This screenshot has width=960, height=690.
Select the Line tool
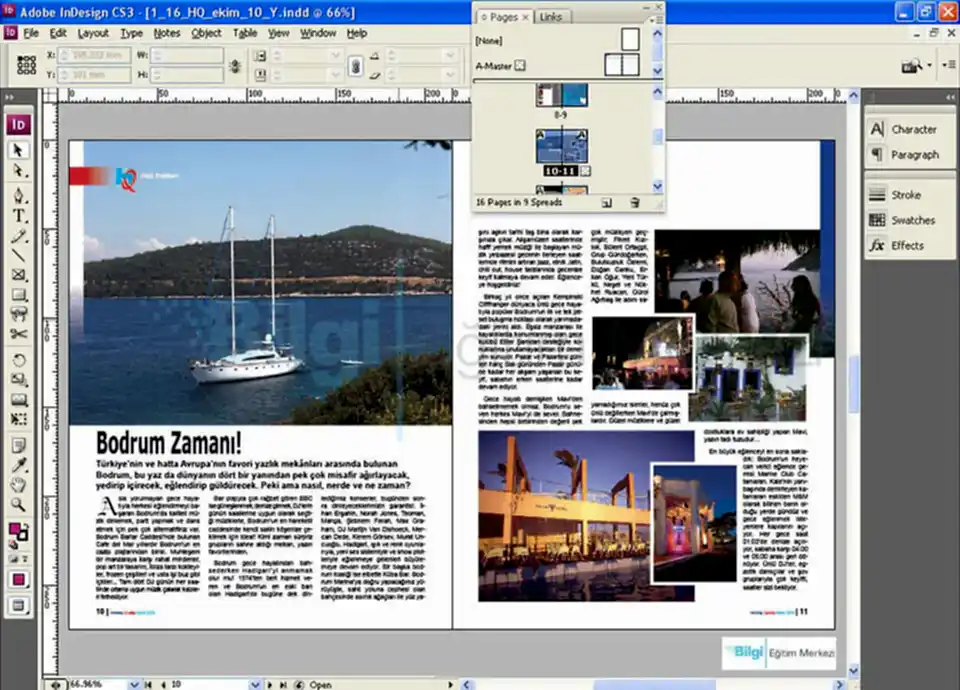(19, 256)
